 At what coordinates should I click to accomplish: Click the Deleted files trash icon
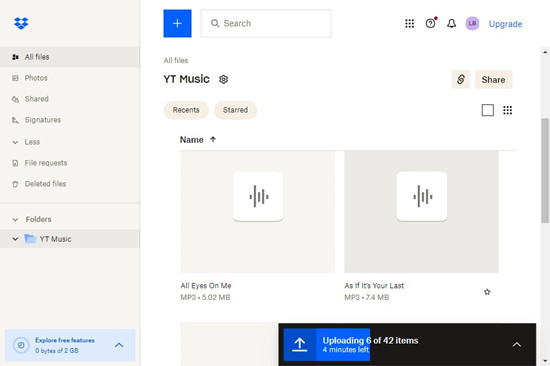[x=15, y=184]
